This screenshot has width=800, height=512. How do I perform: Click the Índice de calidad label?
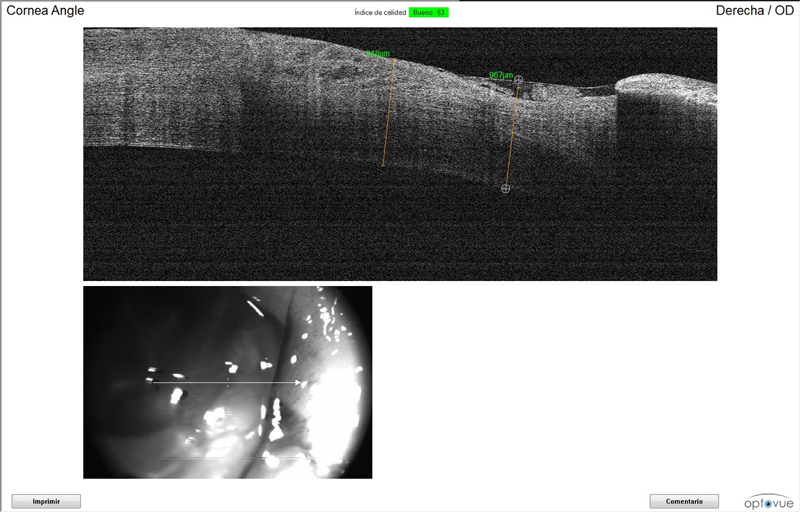(x=380, y=12)
